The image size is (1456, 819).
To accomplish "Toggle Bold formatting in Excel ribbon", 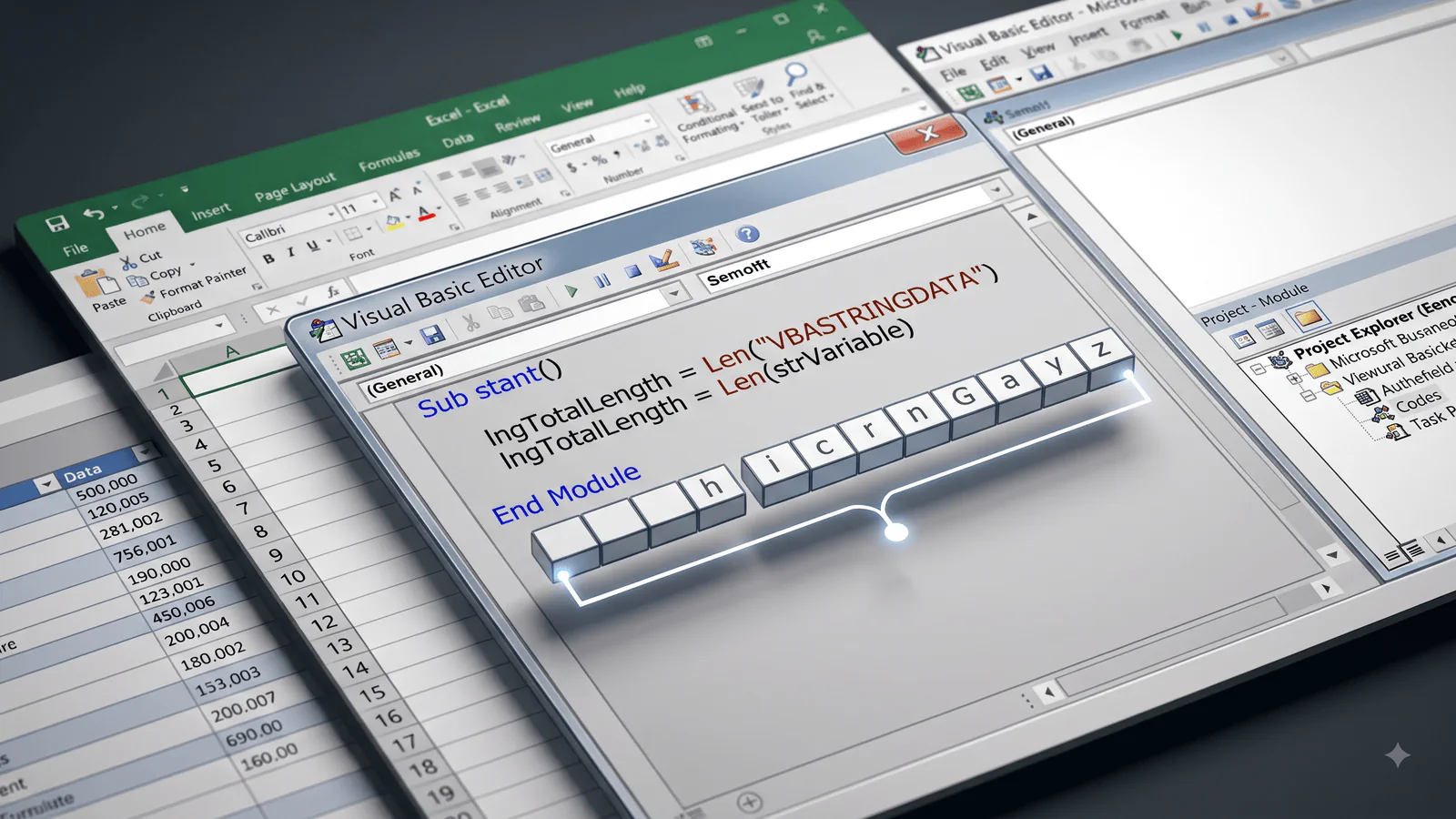I will [x=268, y=259].
